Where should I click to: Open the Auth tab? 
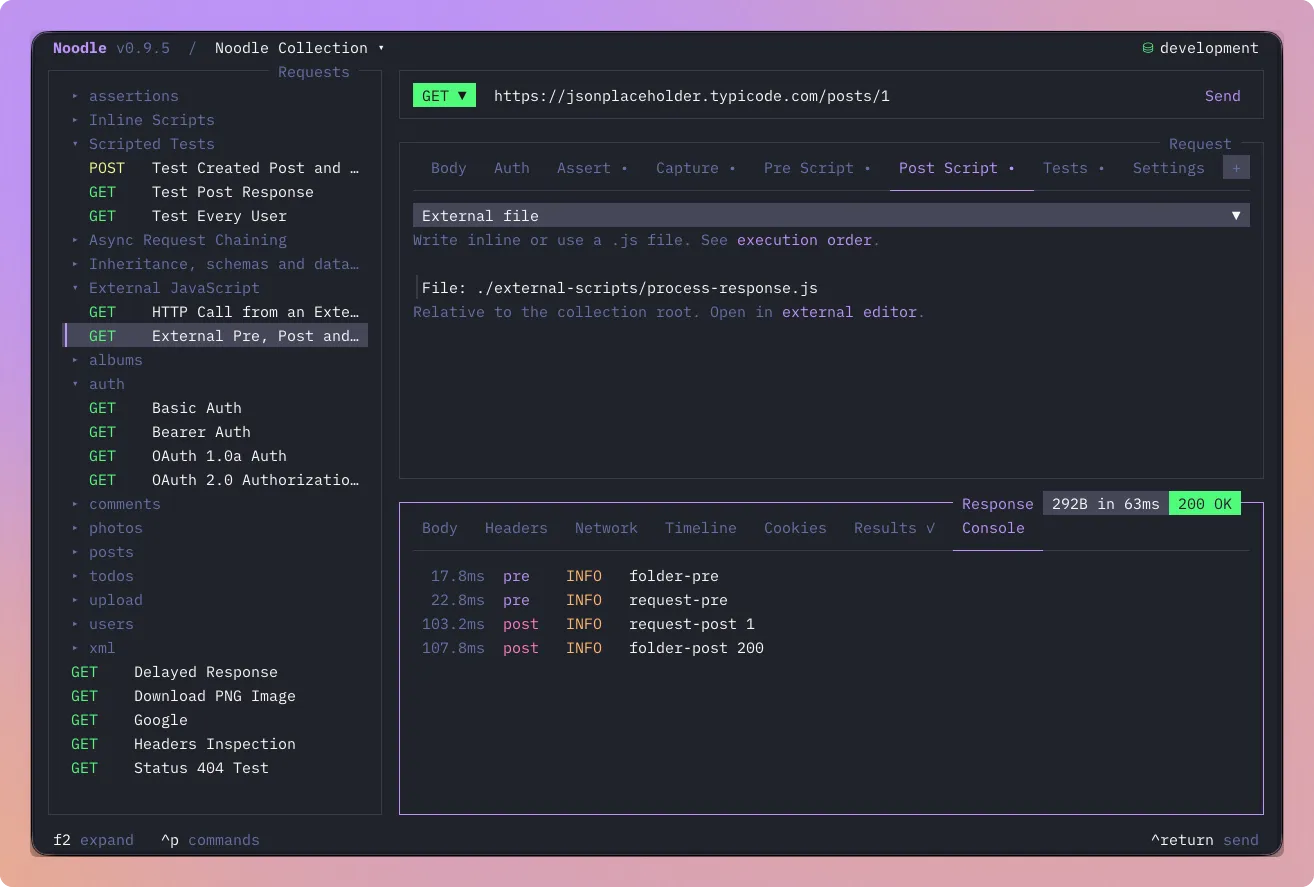[512, 168]
